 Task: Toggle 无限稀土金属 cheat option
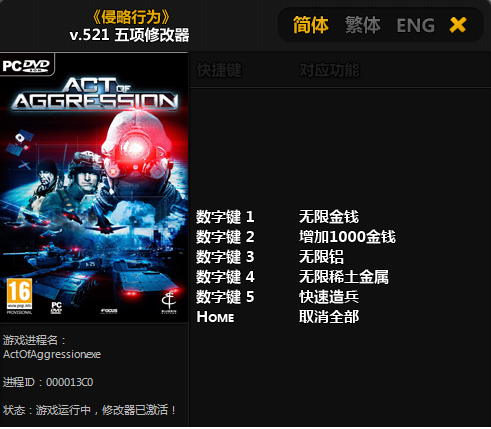[x=344, y=277]
